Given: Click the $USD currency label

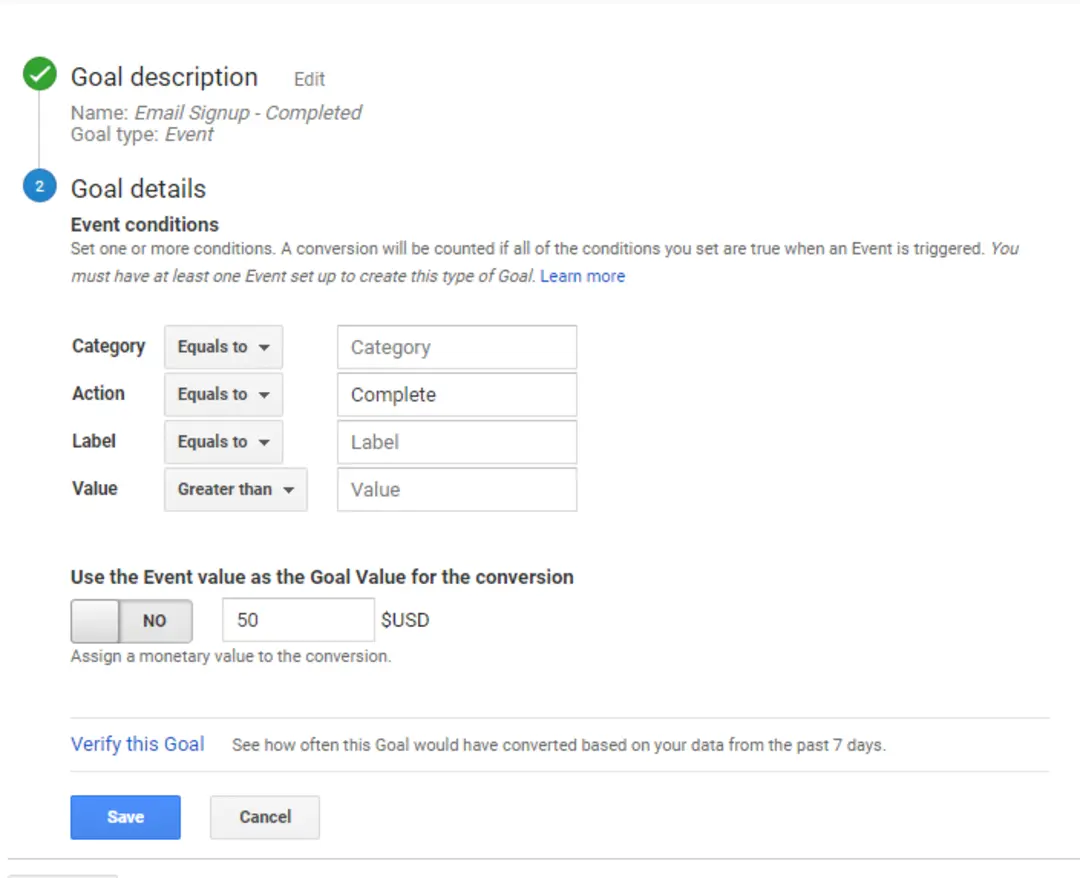Looking at the screenshot, I should coord(405,620).
